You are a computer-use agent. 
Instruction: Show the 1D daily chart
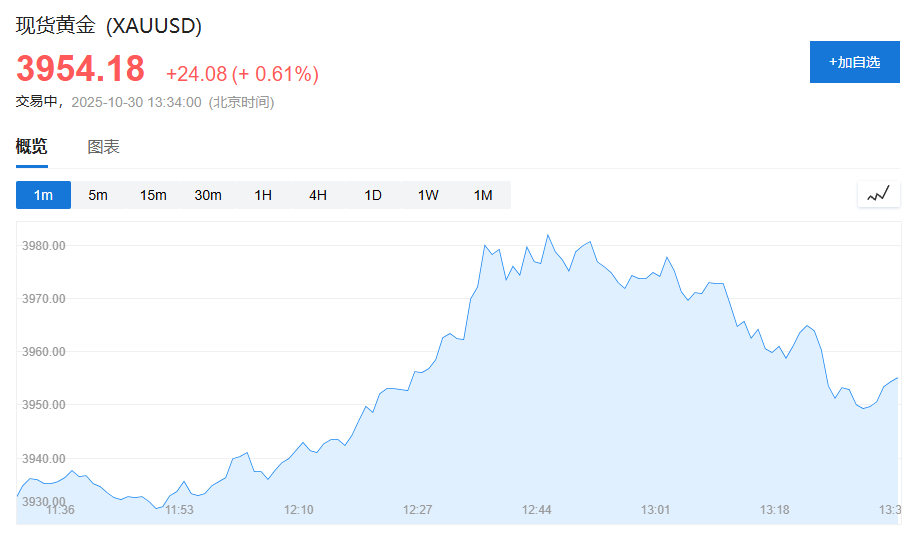click(x=373, y=195)
